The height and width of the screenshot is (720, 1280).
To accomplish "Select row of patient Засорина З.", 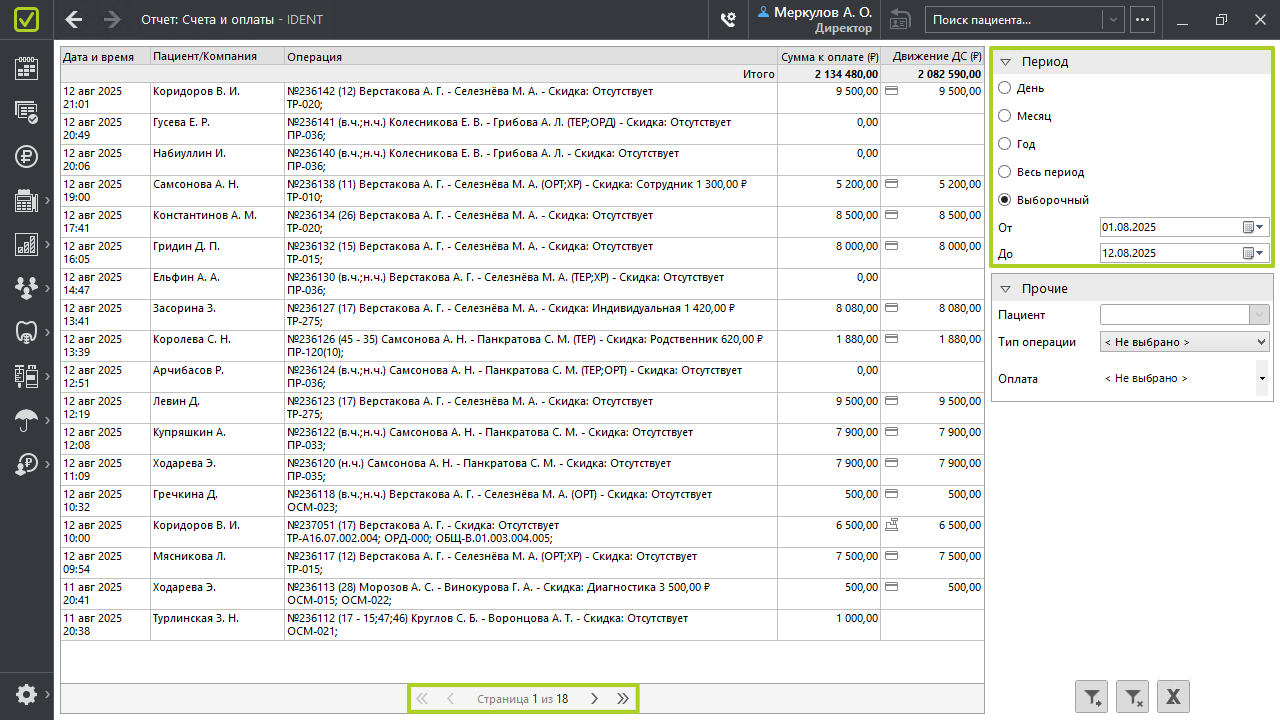I will point(522,315).
